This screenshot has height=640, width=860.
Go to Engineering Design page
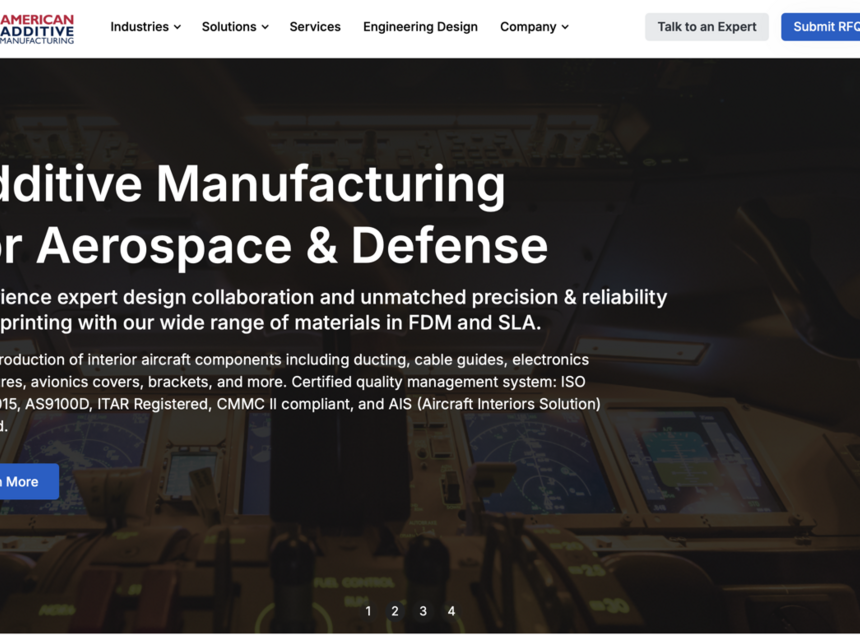tap(420, 27)
